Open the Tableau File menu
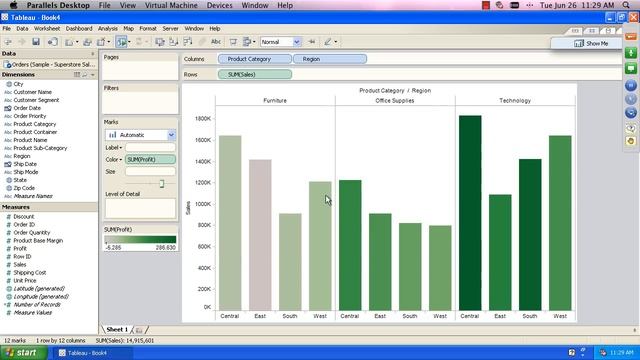This screenshot has height=360, width=640. point(7,29)
